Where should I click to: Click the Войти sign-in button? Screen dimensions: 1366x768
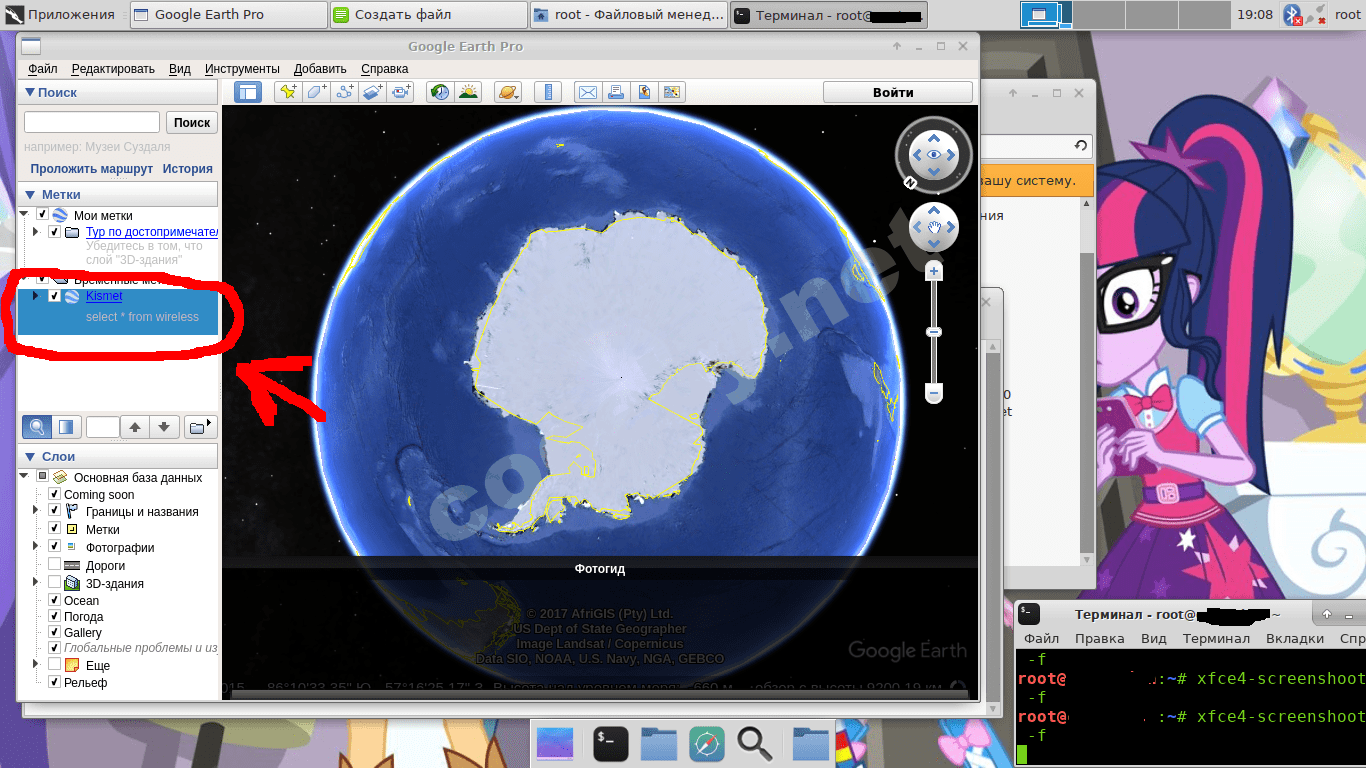(897, 92)
